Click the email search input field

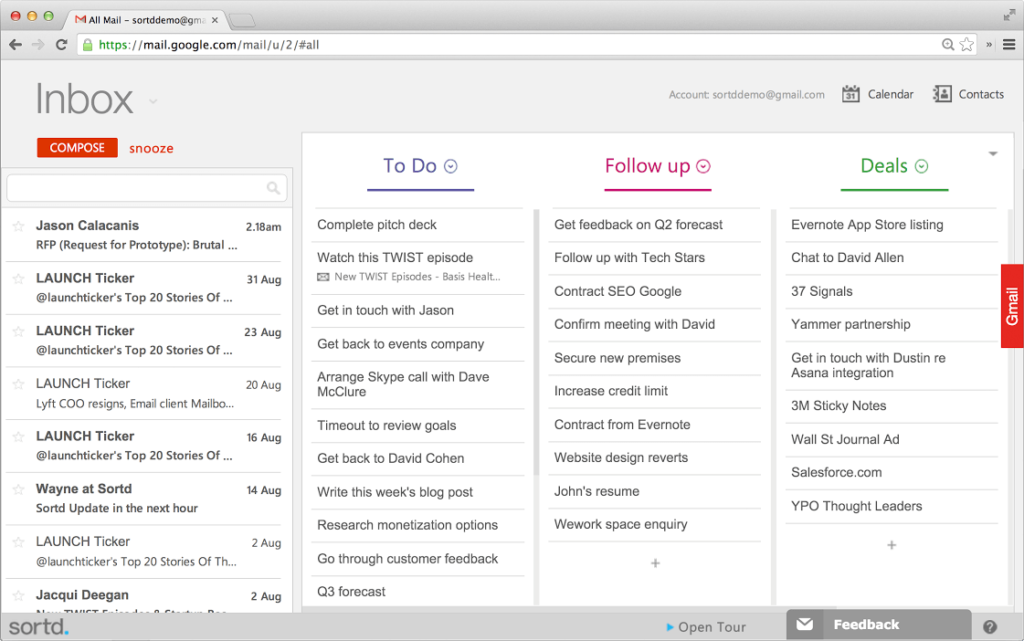pyautogui.click(x=140, y=188)
